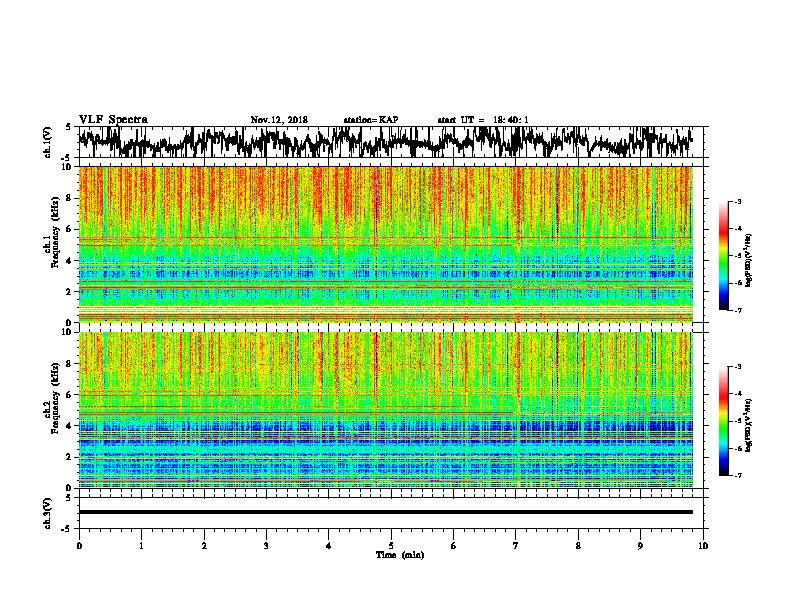Click the flat black ch.3 trace line
Screen dimensions: 792x612
click(385, 512)
